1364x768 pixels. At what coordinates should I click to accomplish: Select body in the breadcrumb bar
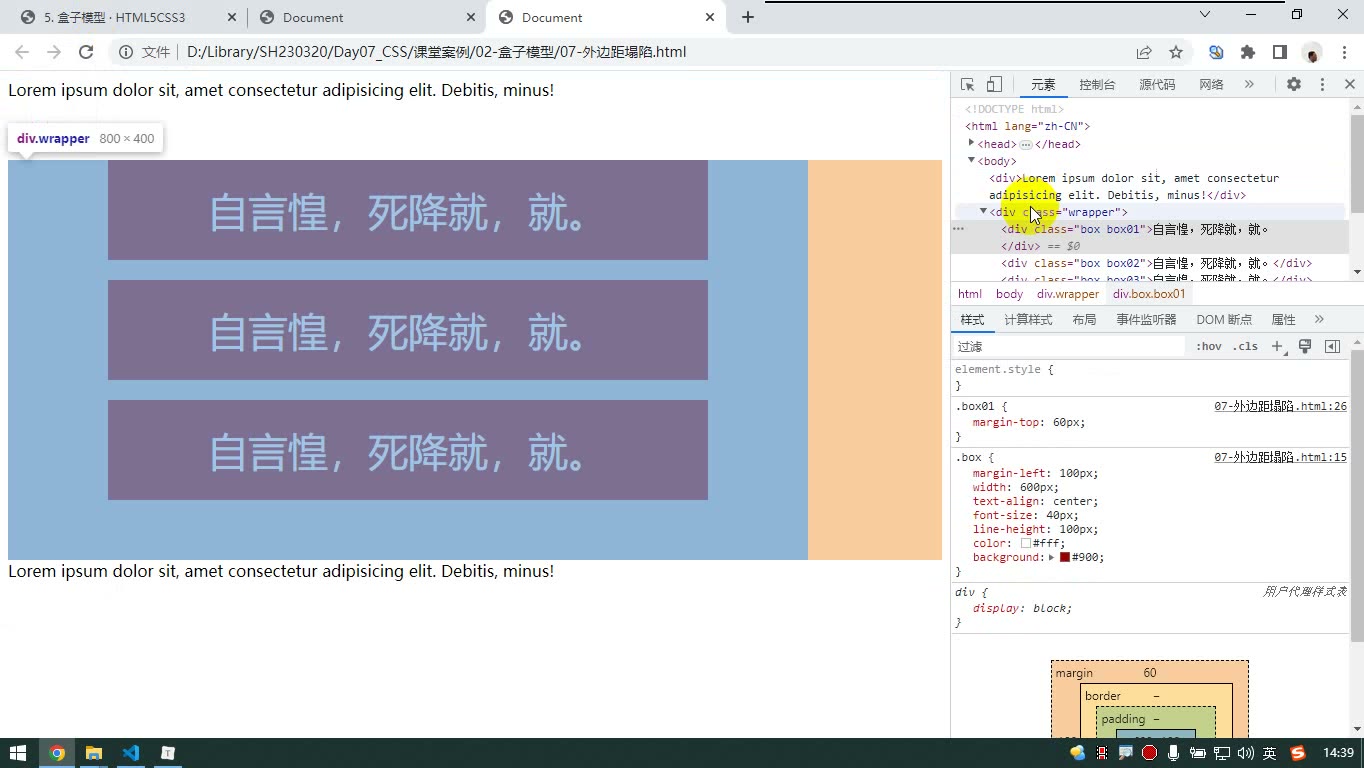(x=1009, y=294)
